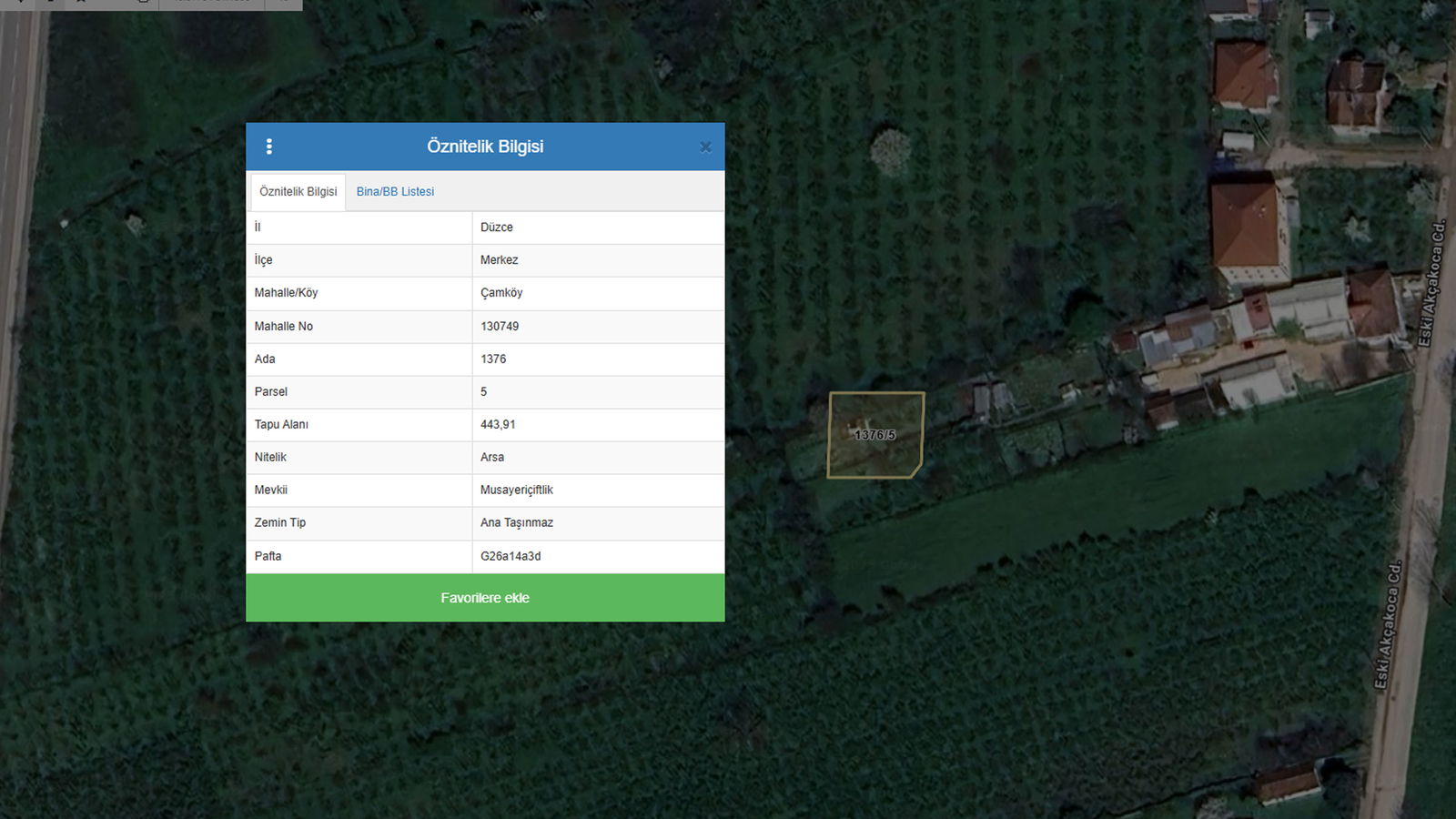Click the Merkez district value
The image size is (1456, 819).
(499, 260)
